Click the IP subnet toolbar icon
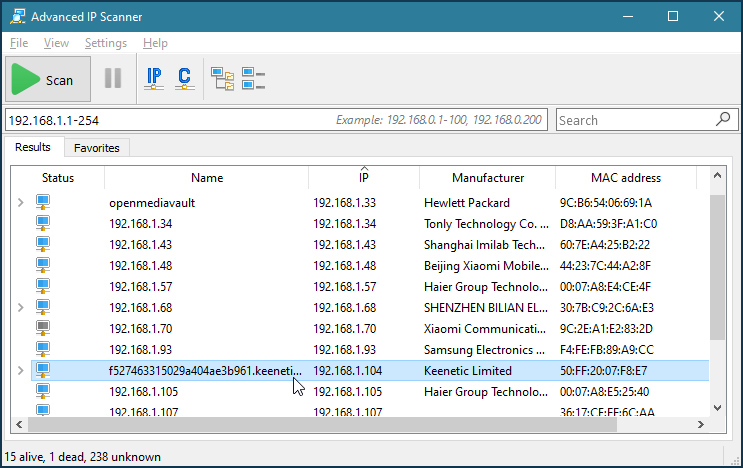 pos(154,79)
